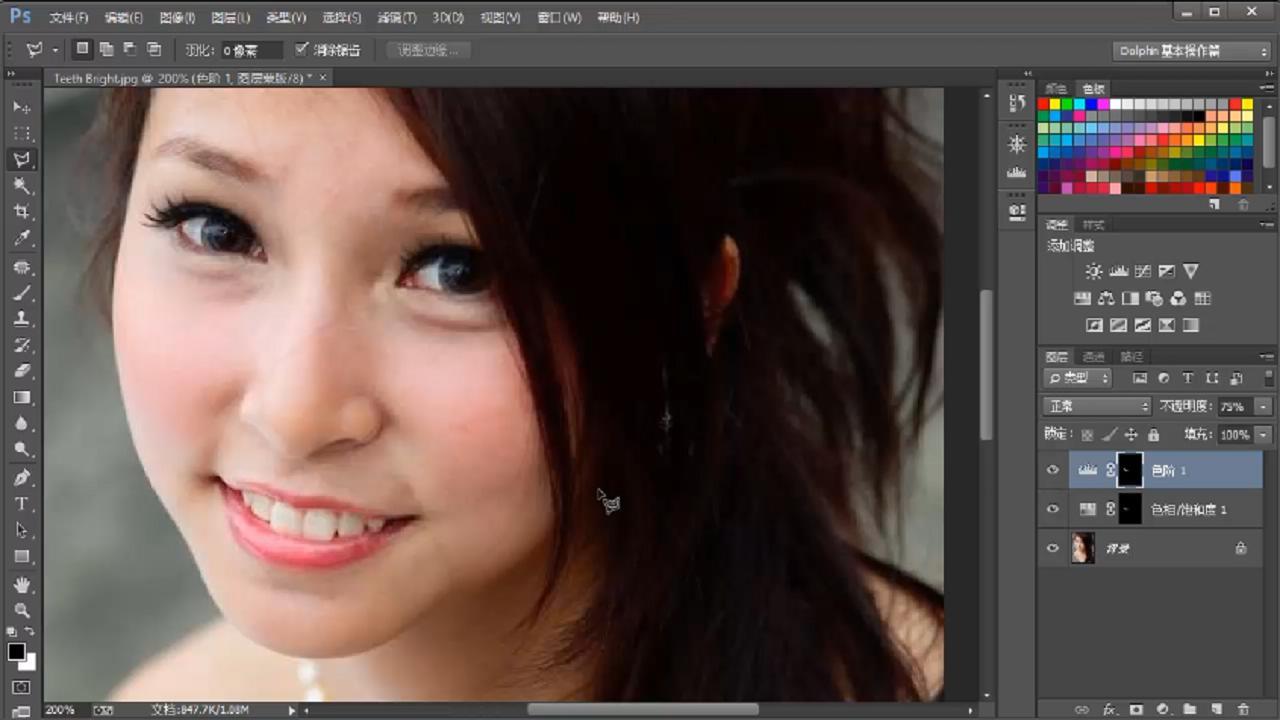Image resolution: width=1280 pixels, height=720 pixels.
Task: Select the Zoom tool
Action: tap(22, 610)
